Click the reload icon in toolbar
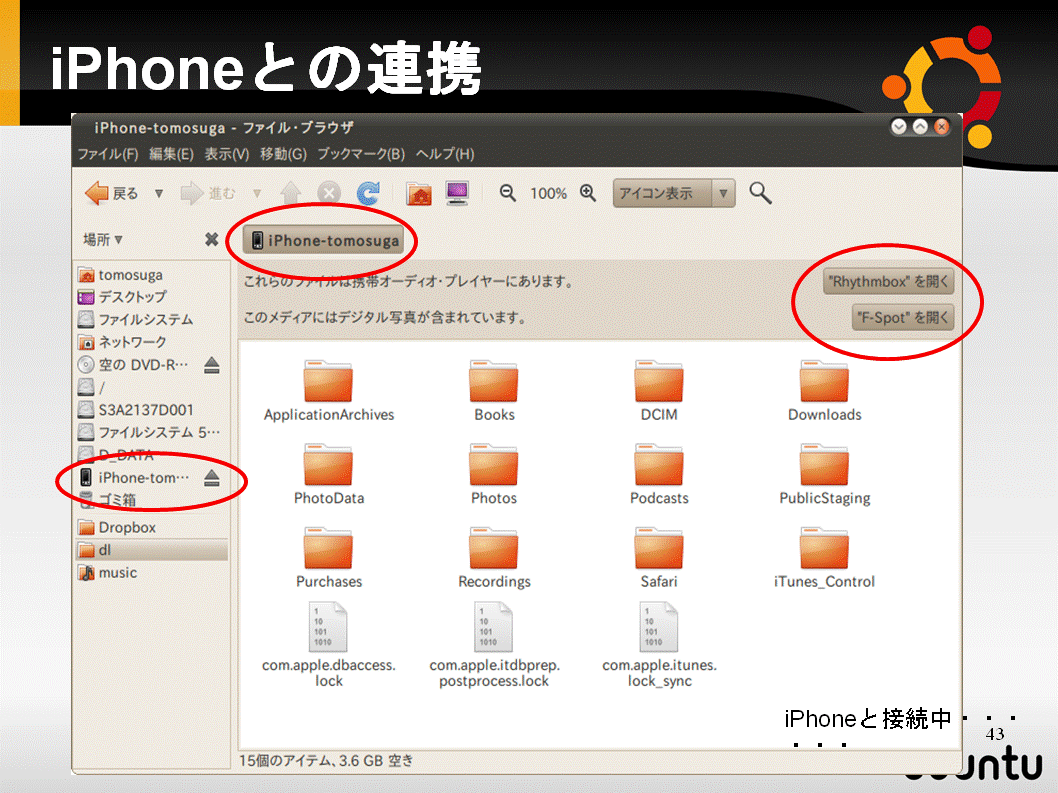 (x=368, y=193)
